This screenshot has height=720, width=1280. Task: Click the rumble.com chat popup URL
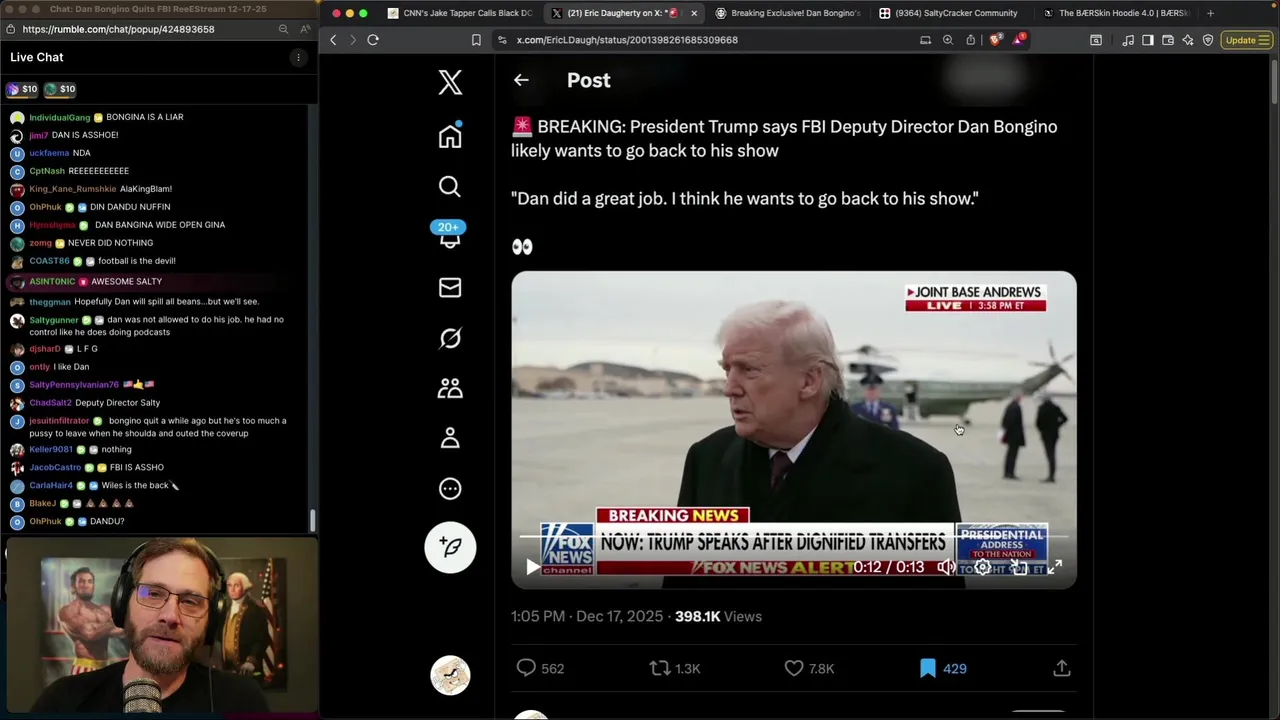coord(118,29)
